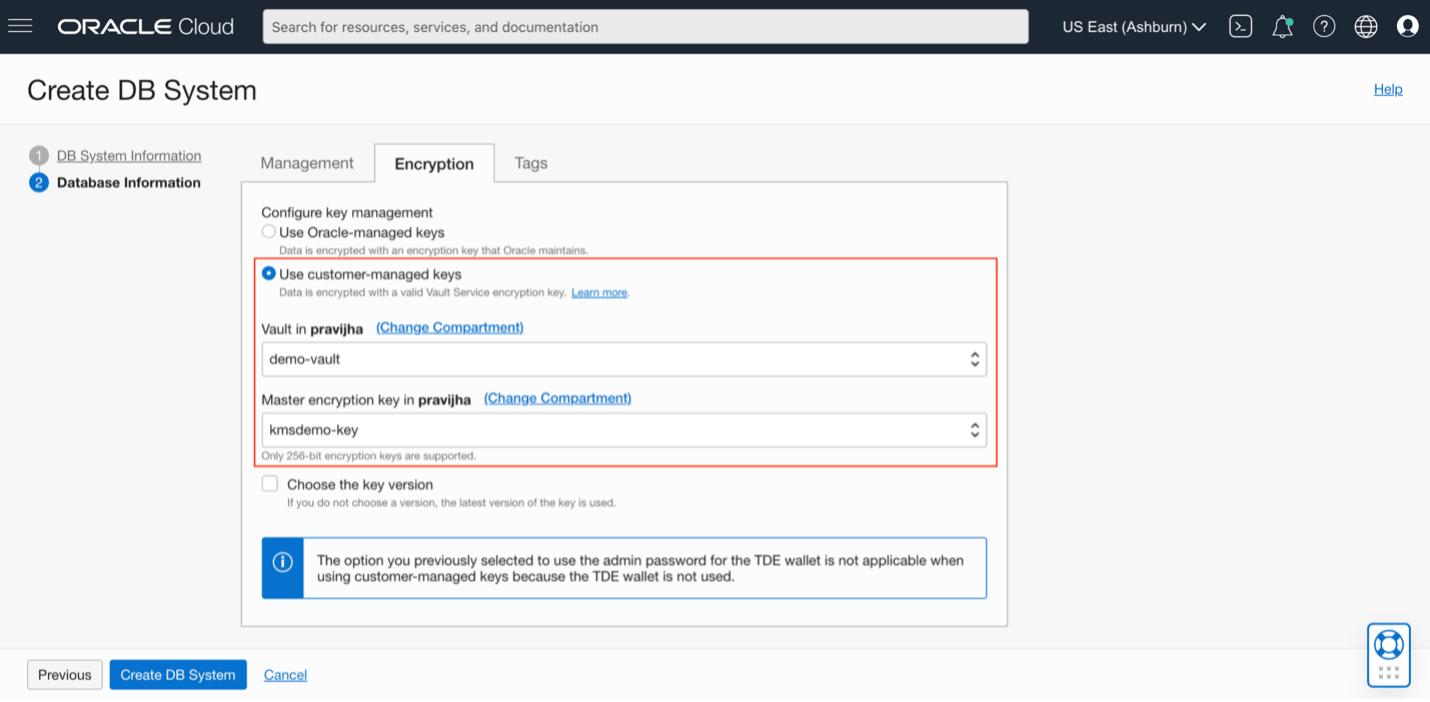
Task: Click the Oracle Cloud logo
Action: pos(146,27)
